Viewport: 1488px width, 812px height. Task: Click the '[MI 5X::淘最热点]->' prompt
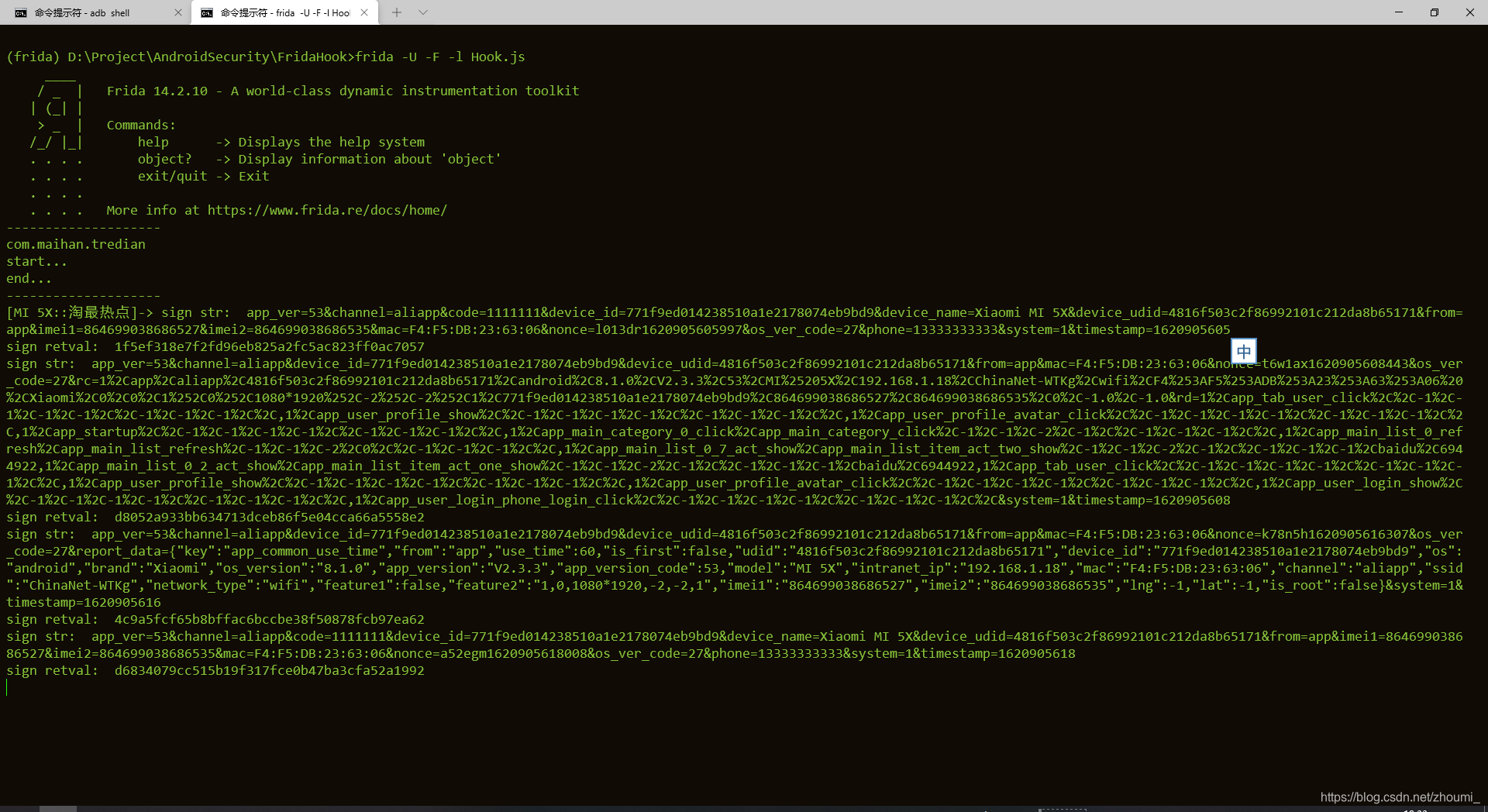pos(80,312)
